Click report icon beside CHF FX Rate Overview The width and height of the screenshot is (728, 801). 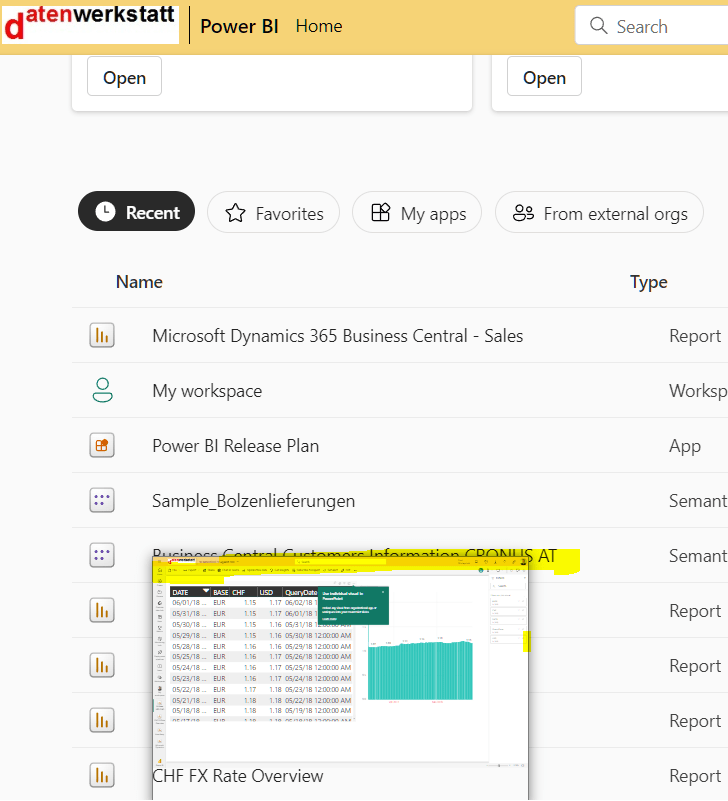pyautogui.click(x=102, y=775)
